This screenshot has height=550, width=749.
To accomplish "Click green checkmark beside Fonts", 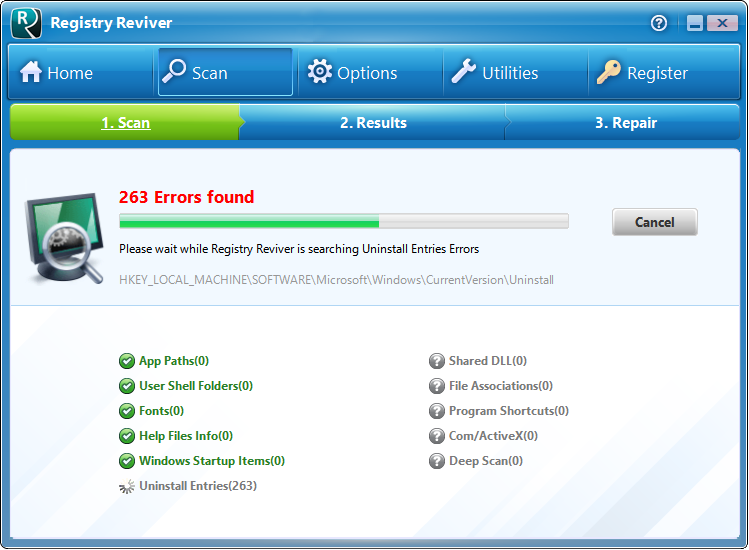I will pyautogui.click(x=127, y=411).
